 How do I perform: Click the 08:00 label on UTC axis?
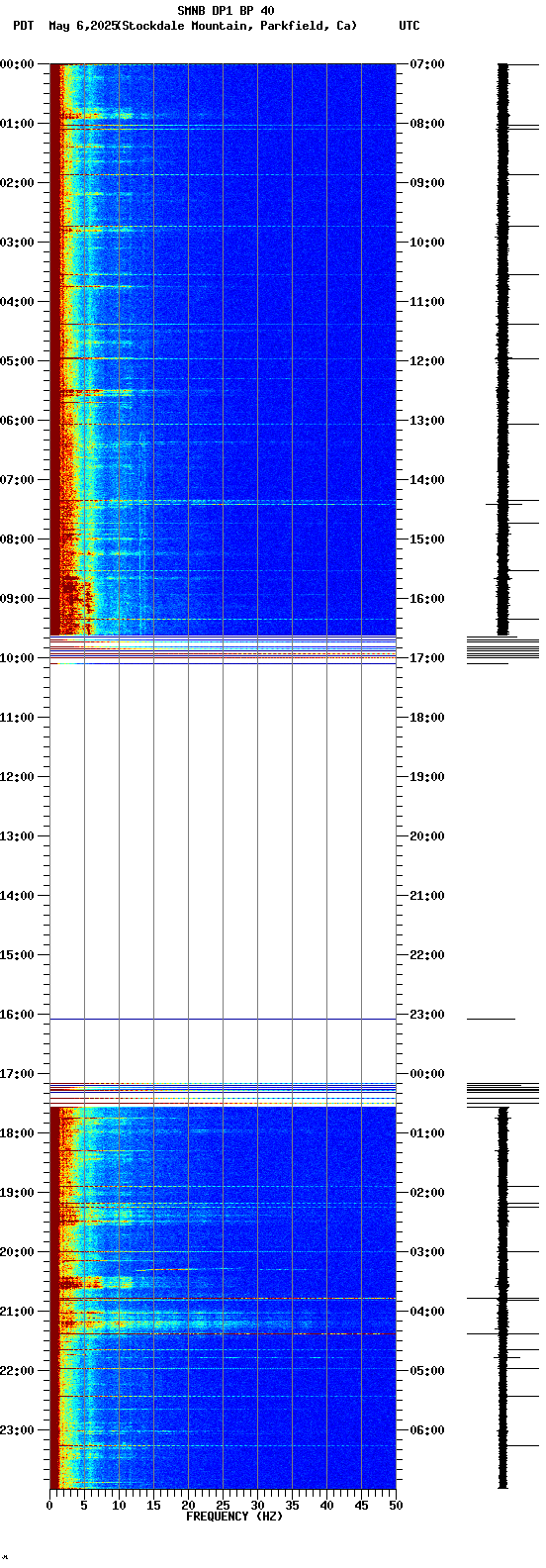point(427,124)
